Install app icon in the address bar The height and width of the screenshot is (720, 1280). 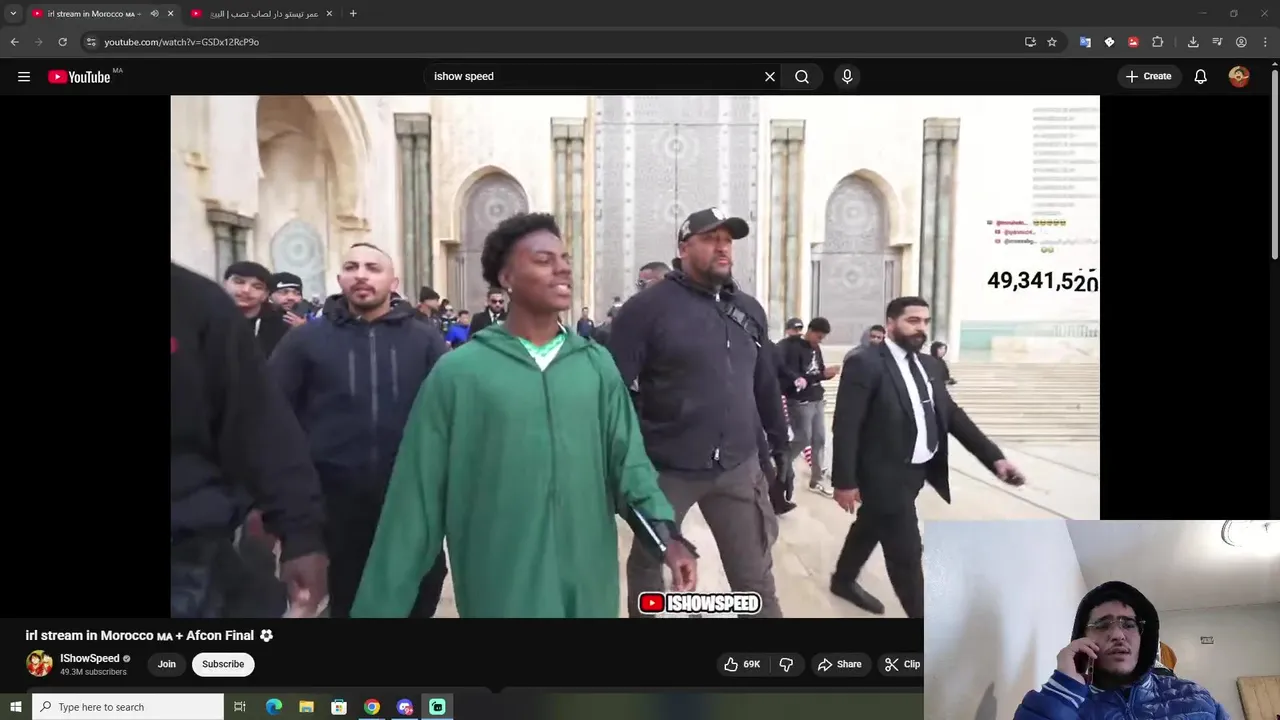coord(1030,42)
